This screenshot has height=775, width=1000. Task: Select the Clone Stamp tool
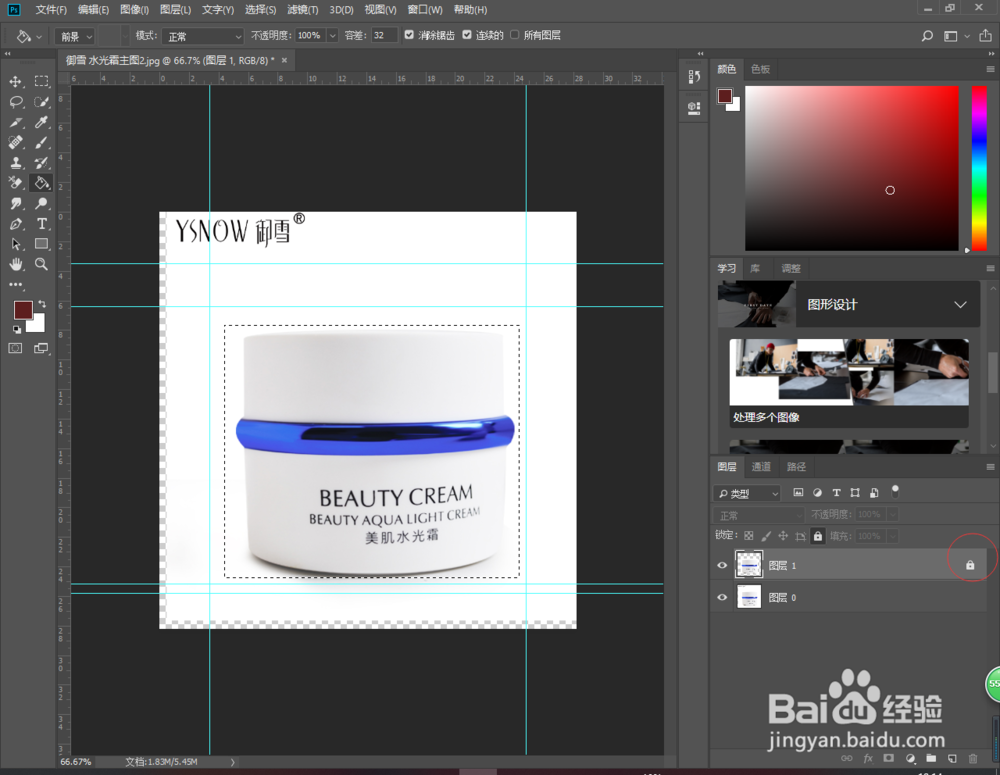point(16,163)
